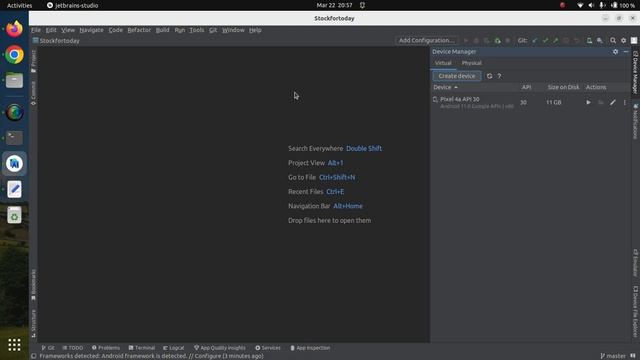Open the TODO tool window

pos(73,348)
